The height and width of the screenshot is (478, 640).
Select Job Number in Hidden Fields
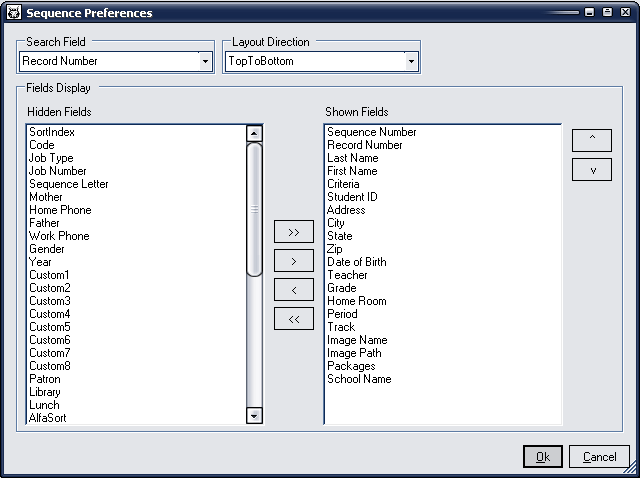57,171
